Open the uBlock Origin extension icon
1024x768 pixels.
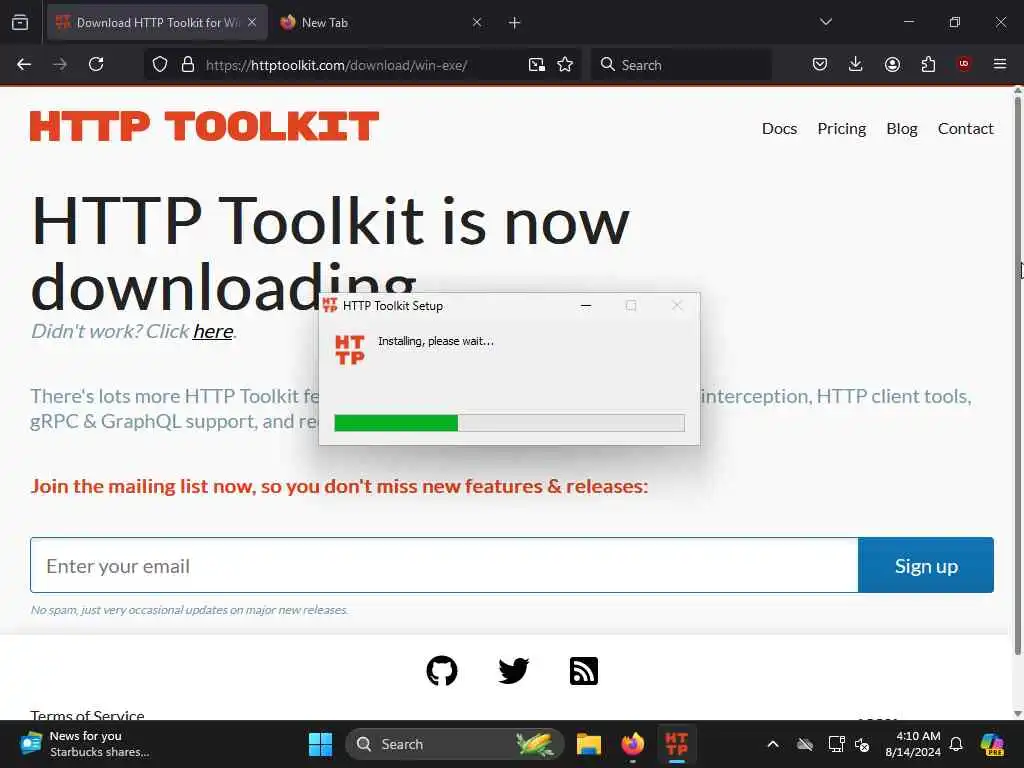pyautogui.click(x=964, y=64)
